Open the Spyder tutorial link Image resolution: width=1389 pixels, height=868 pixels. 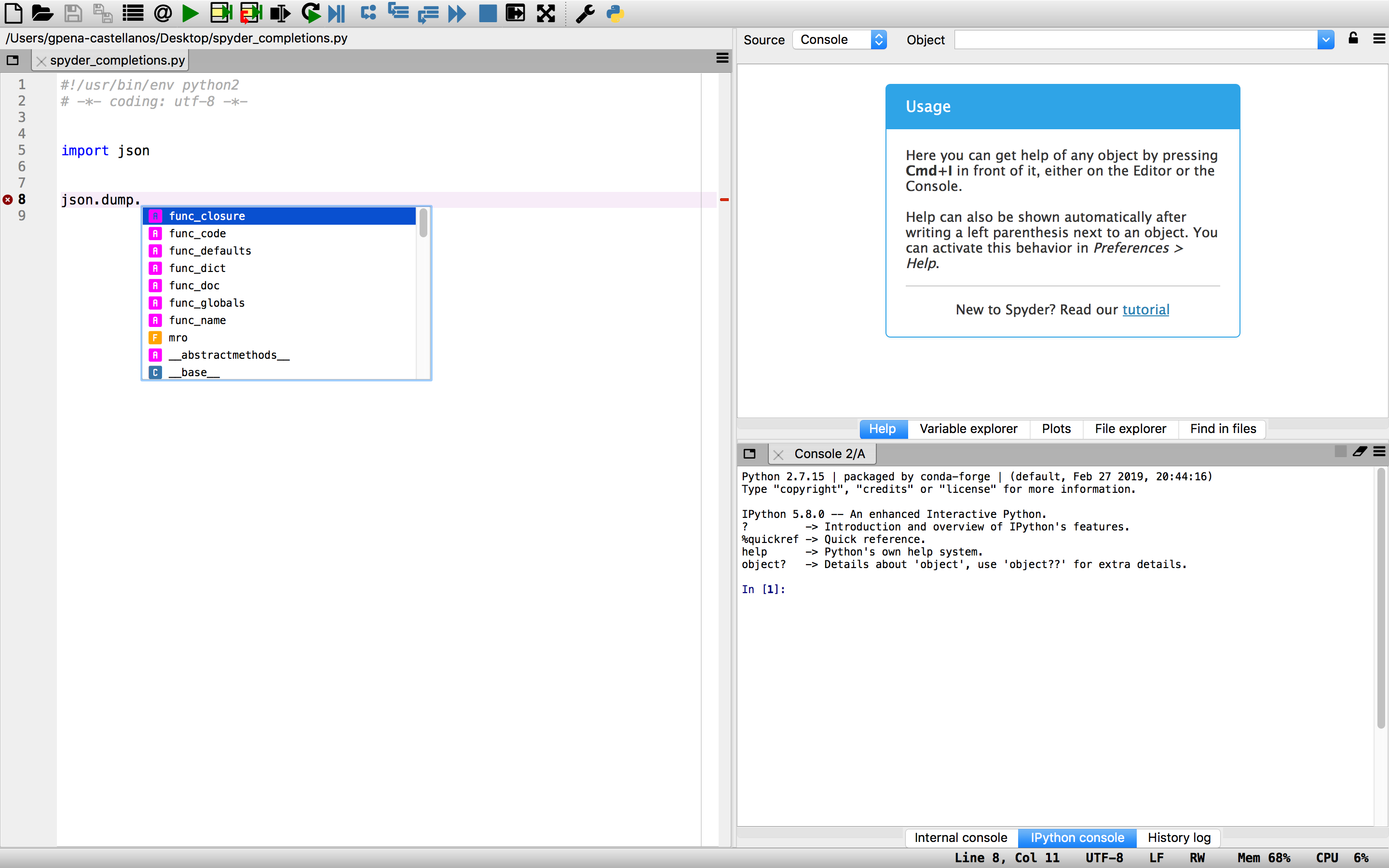1145,310
